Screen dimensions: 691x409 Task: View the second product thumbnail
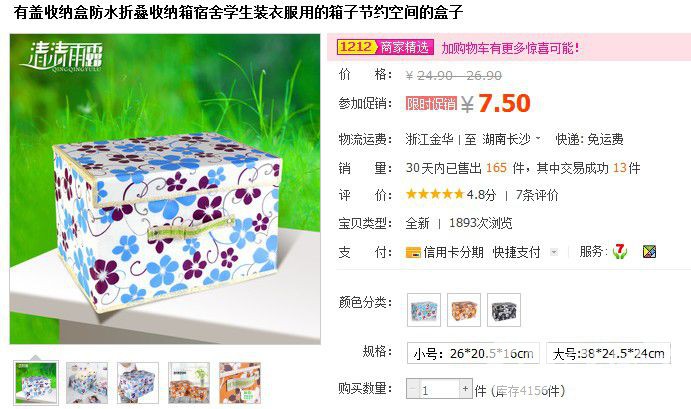pos(87,383)
